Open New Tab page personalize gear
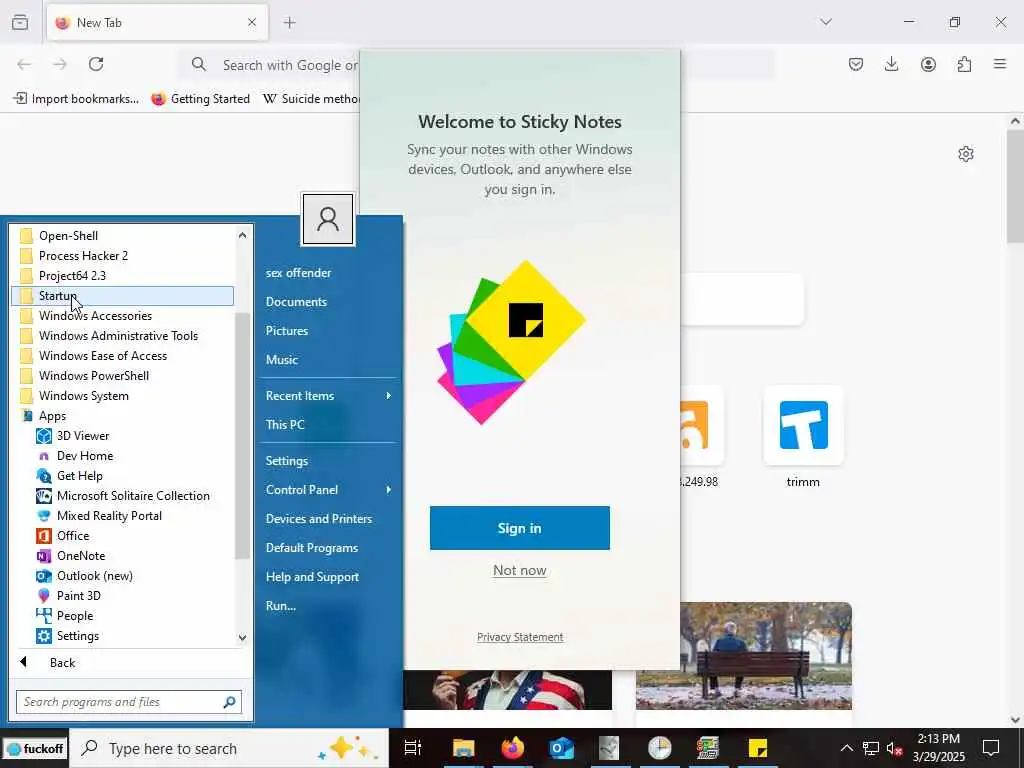 (x=966, y=154)
